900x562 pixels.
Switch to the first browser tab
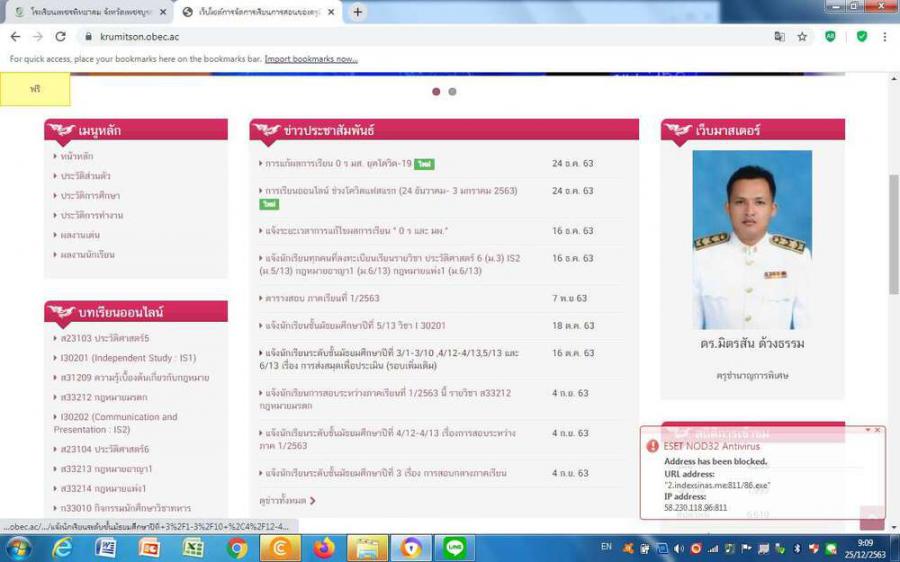85,12
